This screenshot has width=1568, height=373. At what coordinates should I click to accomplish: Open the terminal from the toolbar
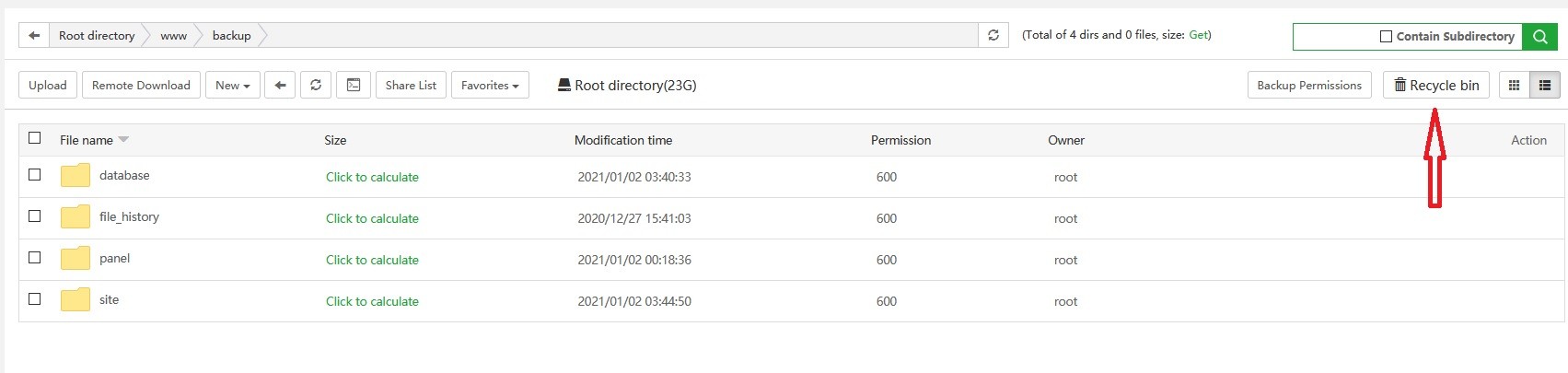click(354, 86)
